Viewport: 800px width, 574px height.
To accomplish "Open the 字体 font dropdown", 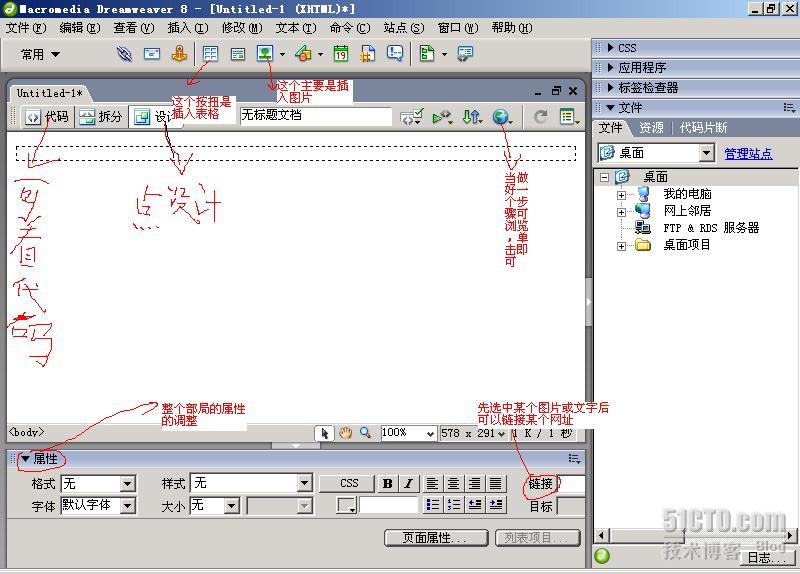I will (128, 506).
